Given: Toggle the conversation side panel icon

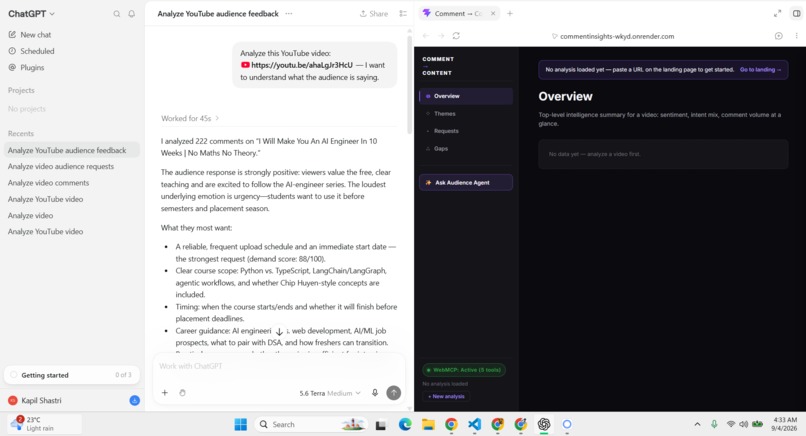Looking at the screenshot, I should click(x=403, y=14).
